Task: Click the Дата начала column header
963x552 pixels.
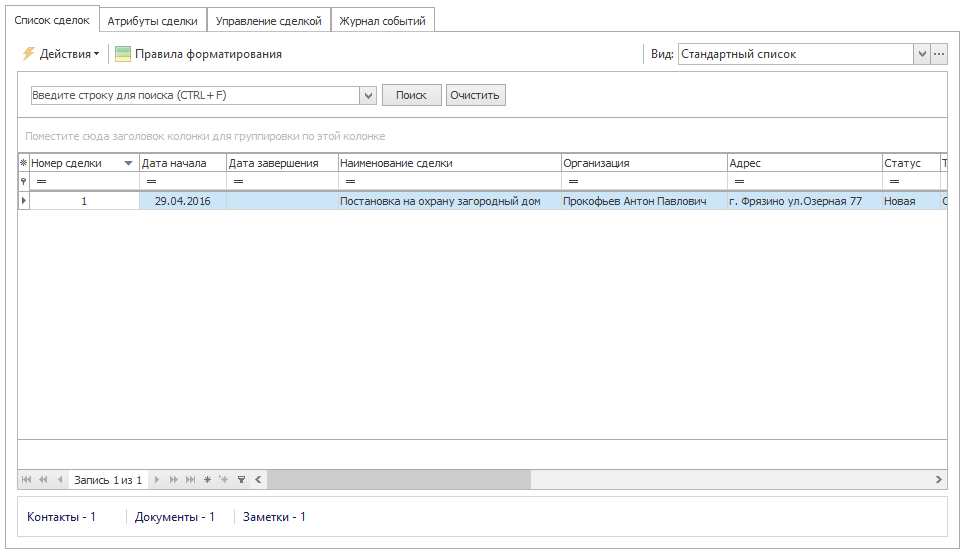Action: point(183,163)
